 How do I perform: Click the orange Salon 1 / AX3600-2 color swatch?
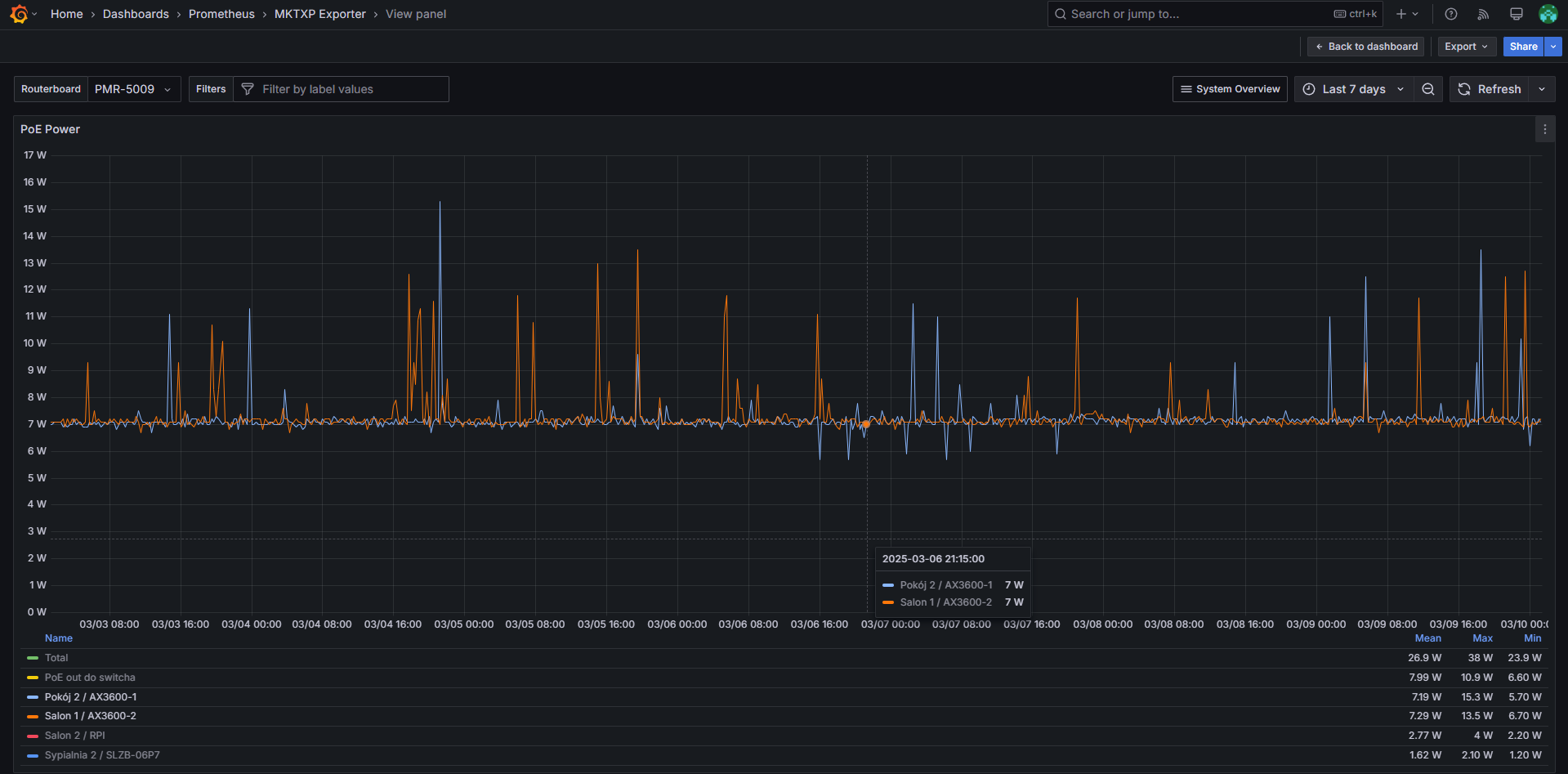pos(33,716)
